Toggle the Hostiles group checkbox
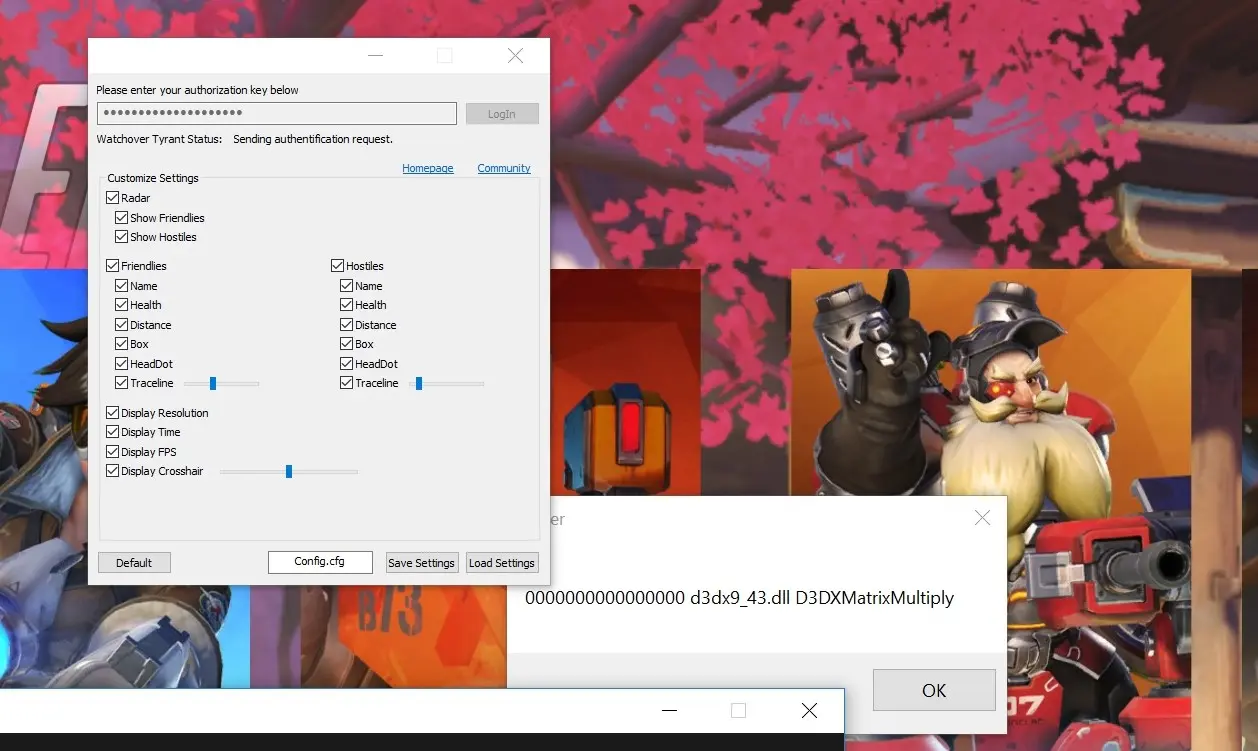The width and height of the screenshot is (1258, 751). (x=337, y=266)
